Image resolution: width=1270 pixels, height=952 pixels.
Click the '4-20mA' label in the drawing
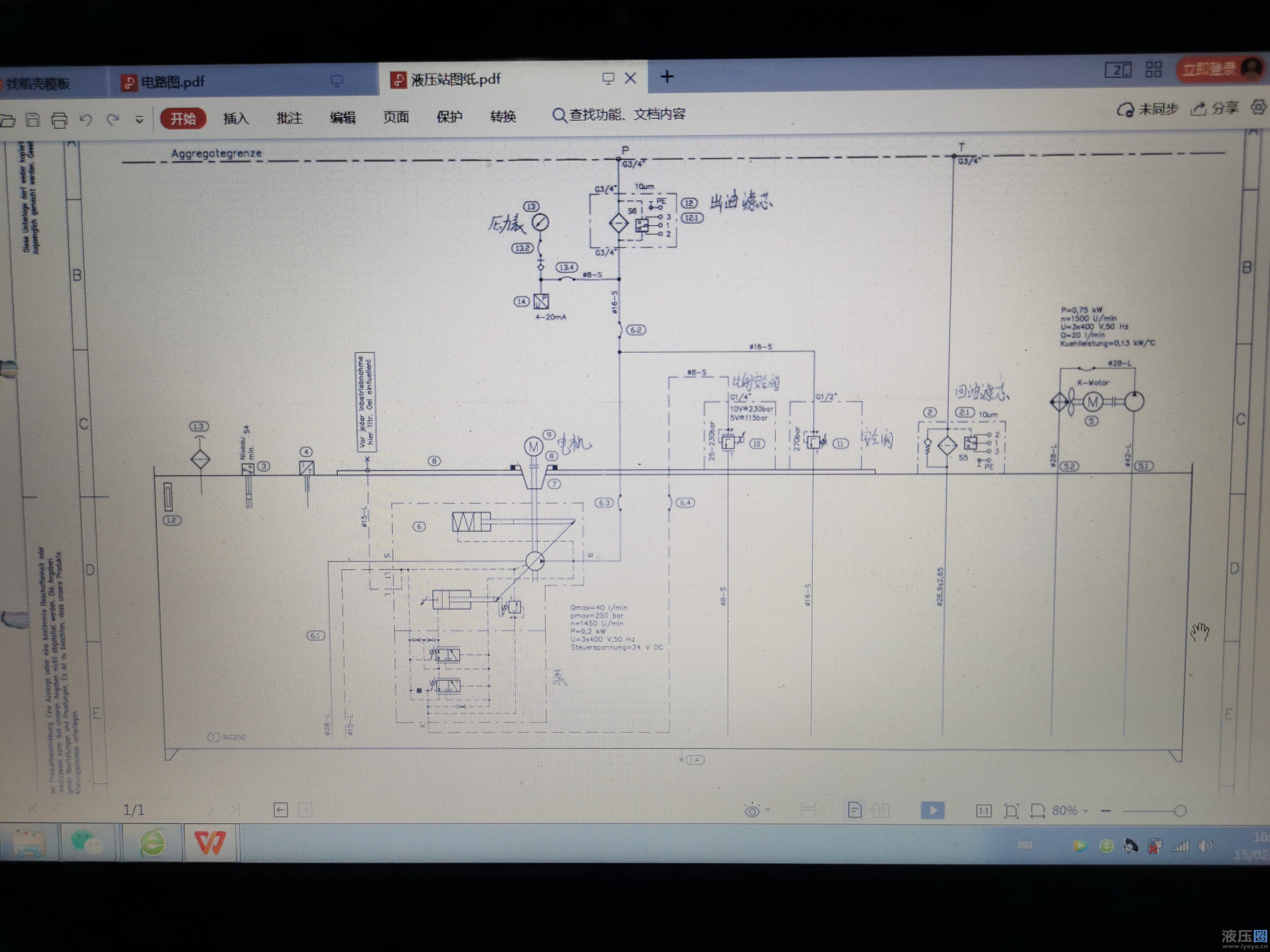pyautogui.click(x=551, y=317)
